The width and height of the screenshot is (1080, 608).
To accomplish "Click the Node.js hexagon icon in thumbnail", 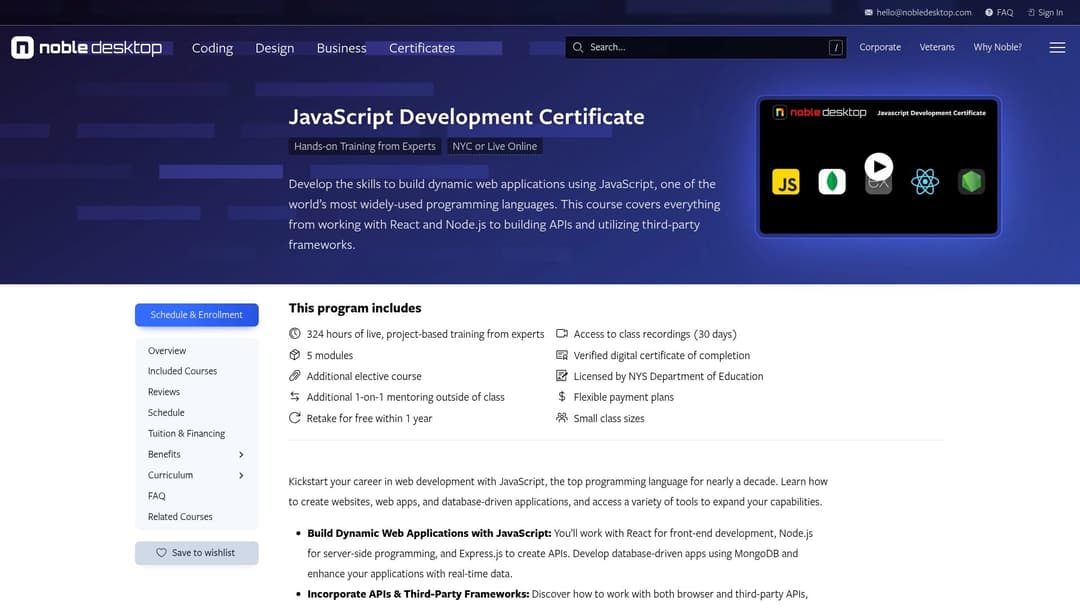I will tap(971, 182).
